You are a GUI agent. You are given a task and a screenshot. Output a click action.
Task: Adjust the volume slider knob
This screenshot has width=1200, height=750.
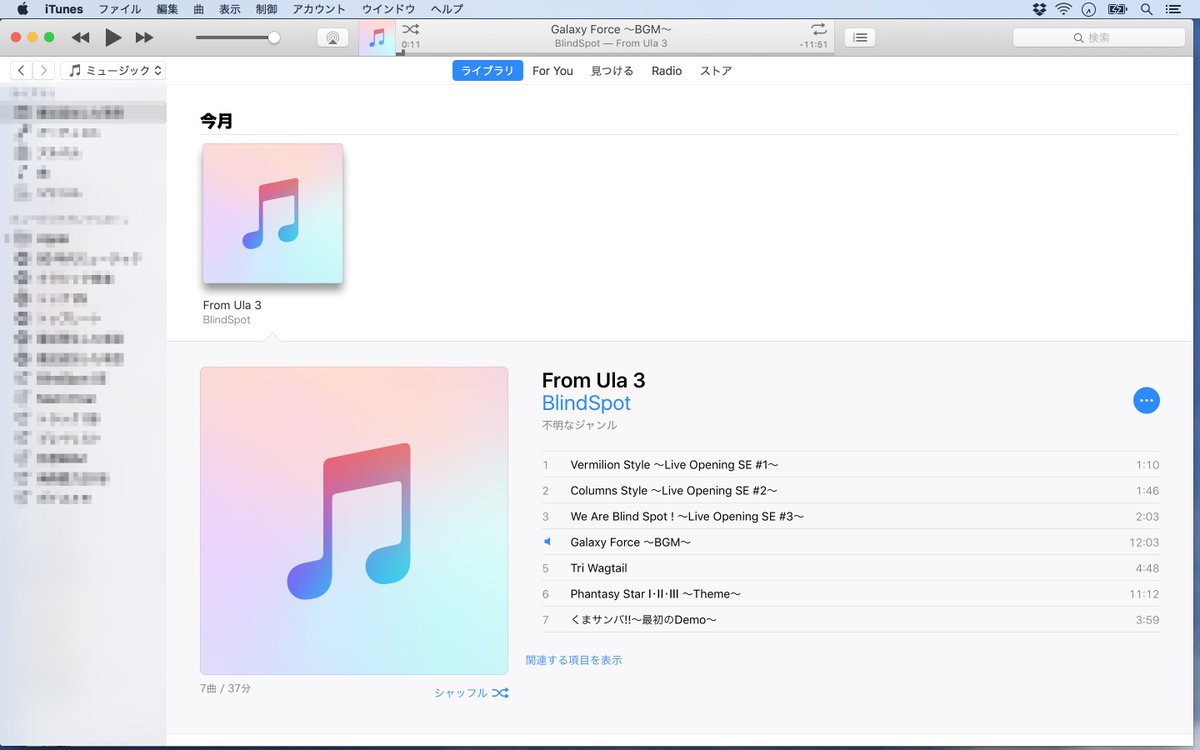pos(274,38)
